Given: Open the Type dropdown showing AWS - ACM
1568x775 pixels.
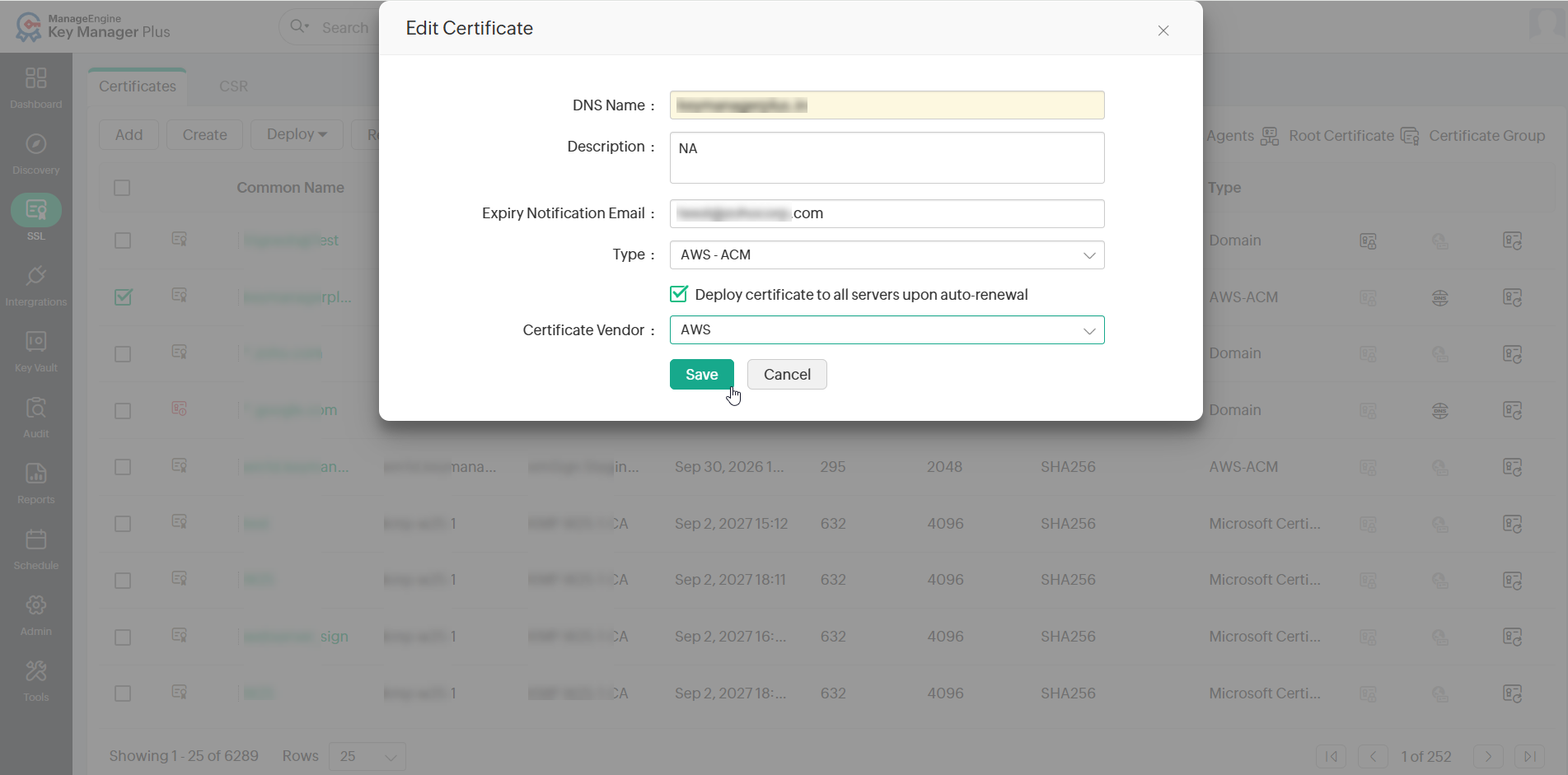Looking at the screenshot, I should pyautogui.click(x=887, y=255).
